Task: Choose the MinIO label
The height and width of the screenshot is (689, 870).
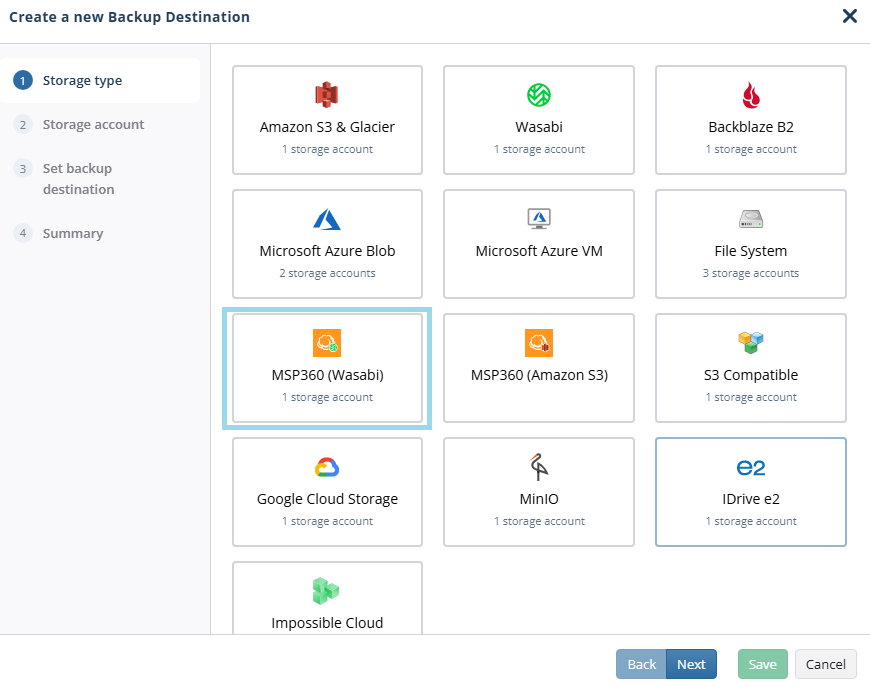Action: pyautogui.click(x=539, y=499)
